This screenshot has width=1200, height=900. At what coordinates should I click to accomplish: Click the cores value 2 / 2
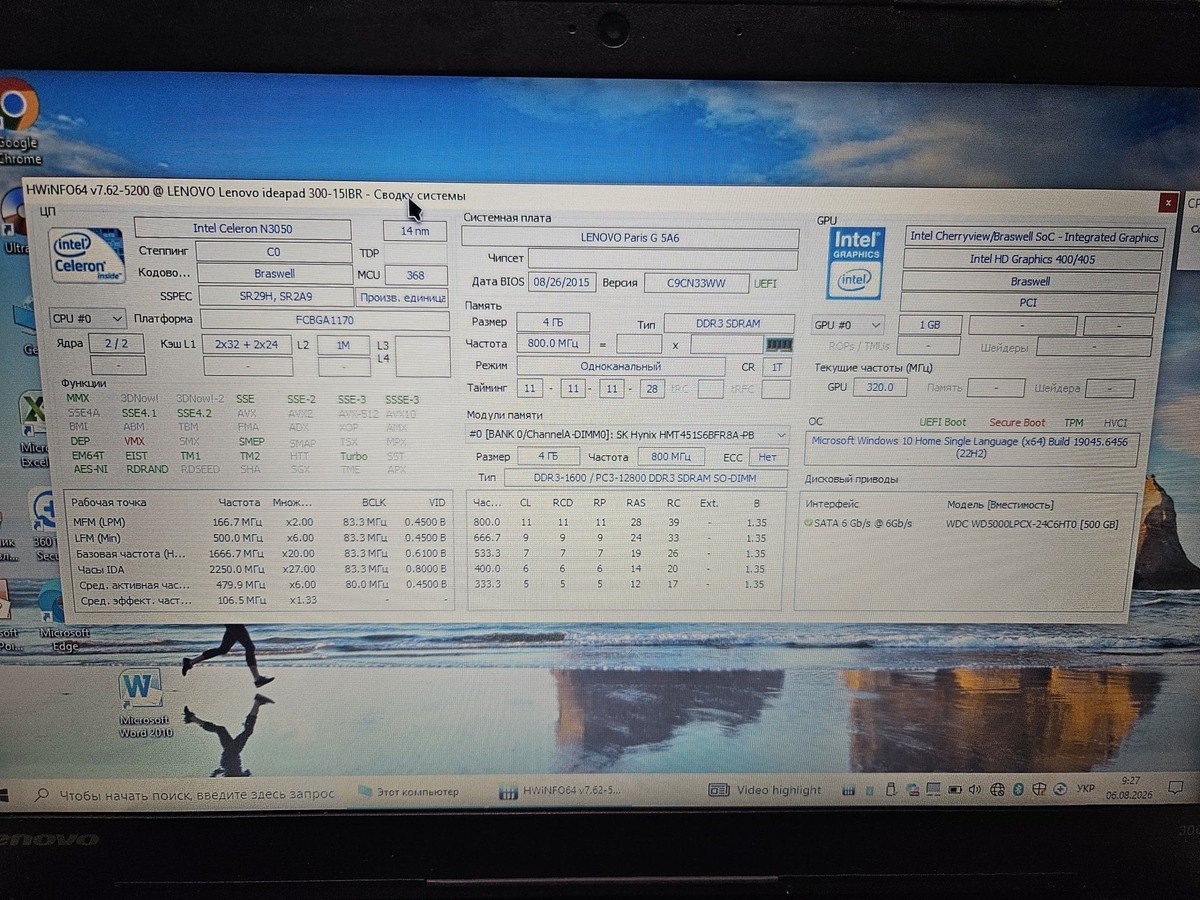[117, 342]
